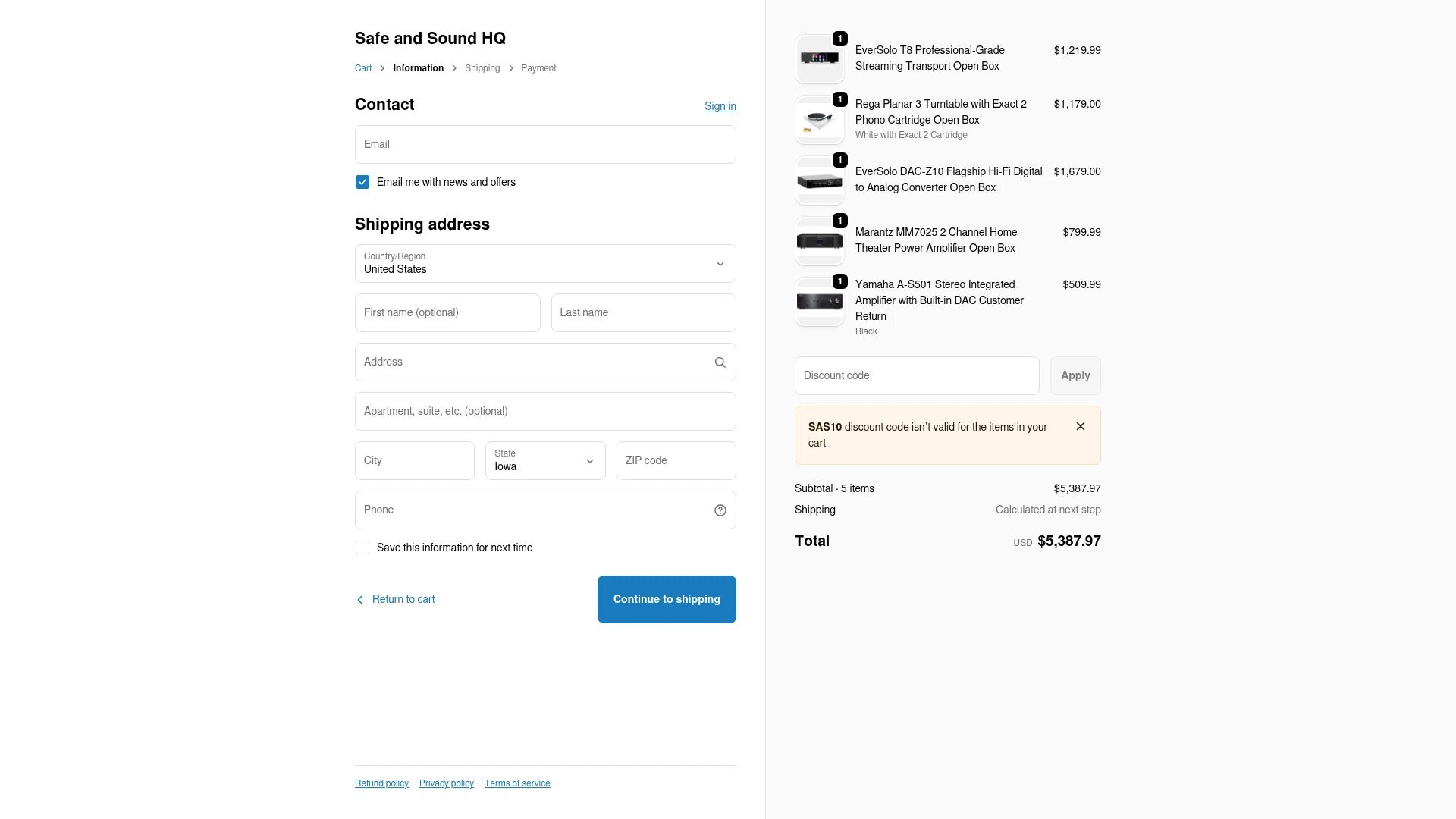This screenshot has width=1456, height=819.
Task: Check Save this information for next time
Action: point(362,547)
